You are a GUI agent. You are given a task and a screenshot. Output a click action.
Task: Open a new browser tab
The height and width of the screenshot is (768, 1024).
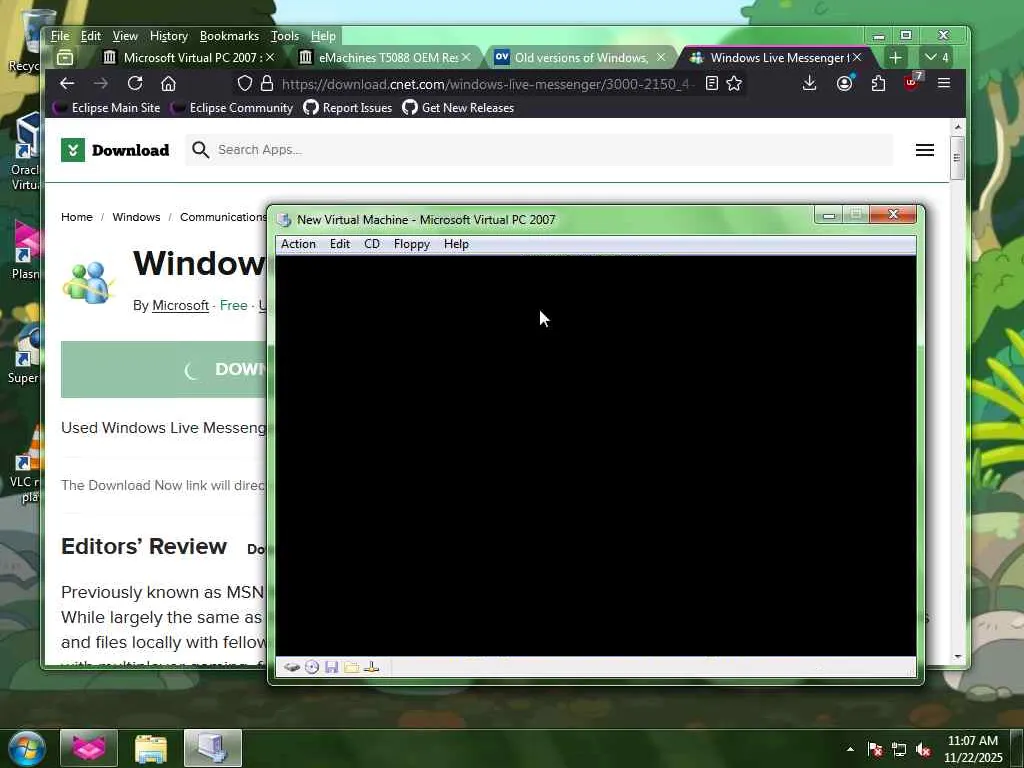click(895, 57)
